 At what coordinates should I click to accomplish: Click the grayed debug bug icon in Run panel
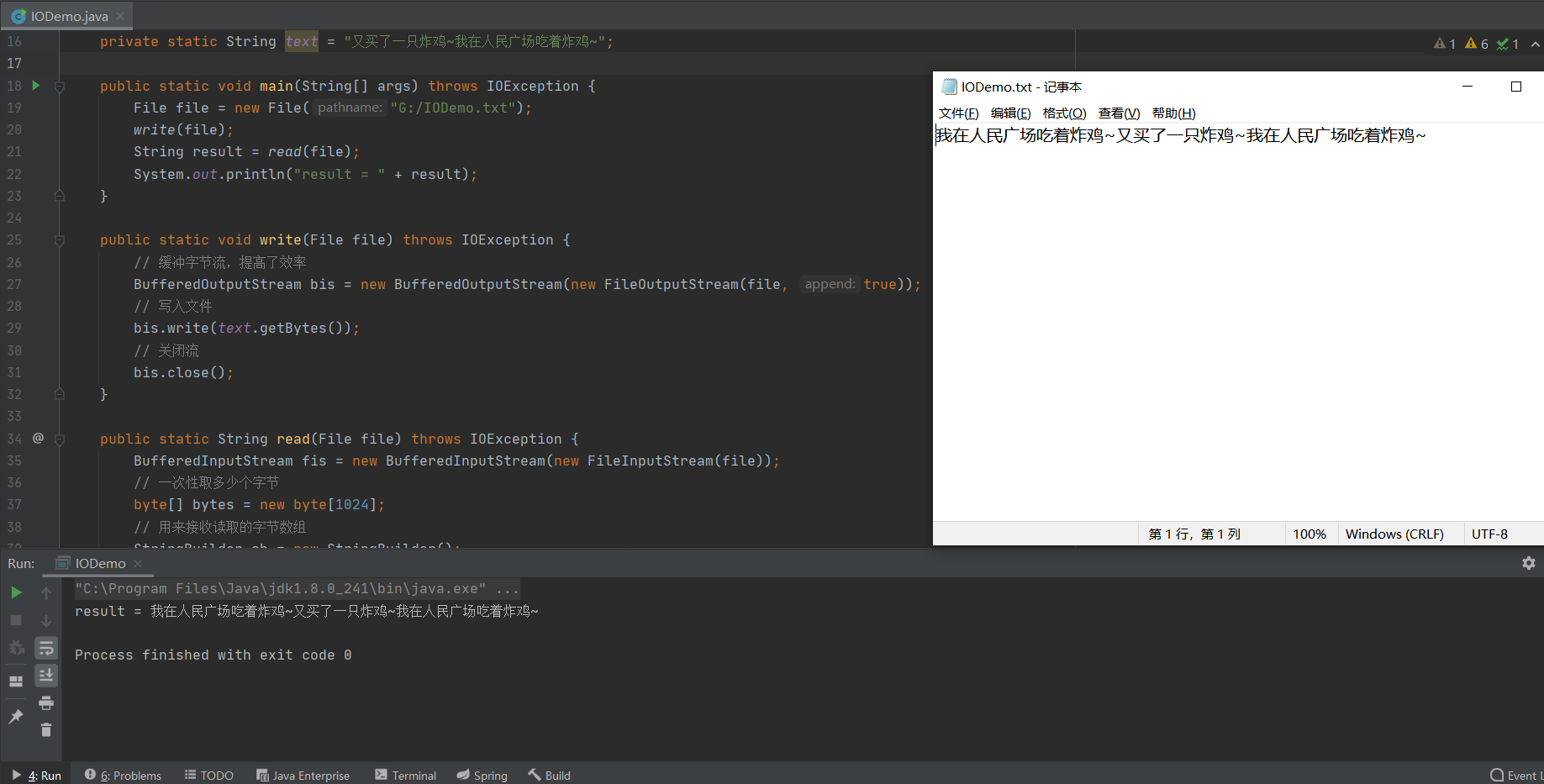tap(16, 648)
